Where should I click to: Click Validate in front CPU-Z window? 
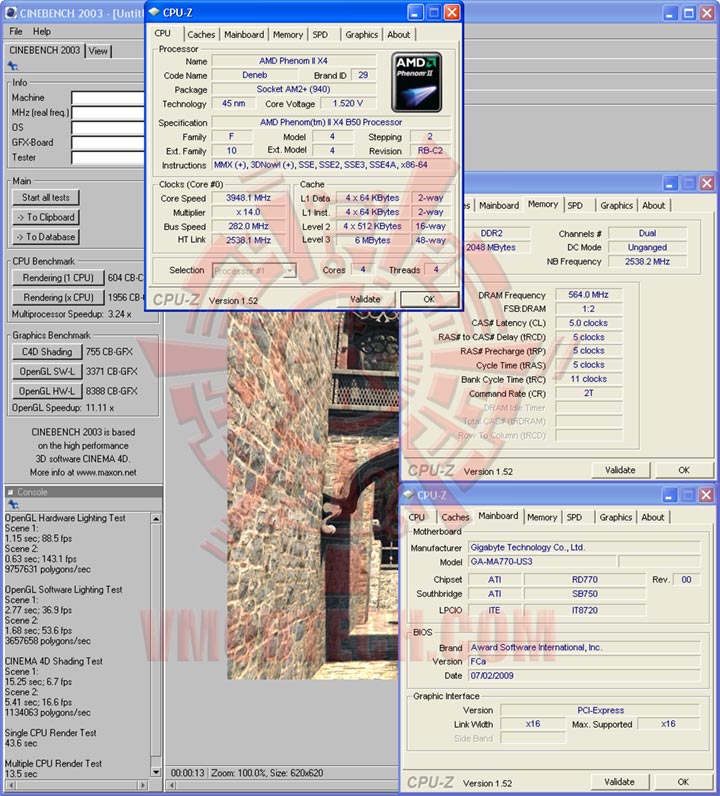365,300
